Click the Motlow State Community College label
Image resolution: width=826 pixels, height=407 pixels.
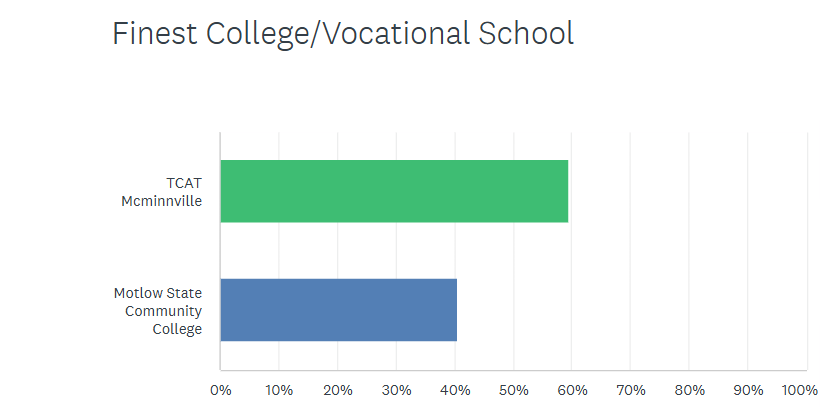click(158, 310)
